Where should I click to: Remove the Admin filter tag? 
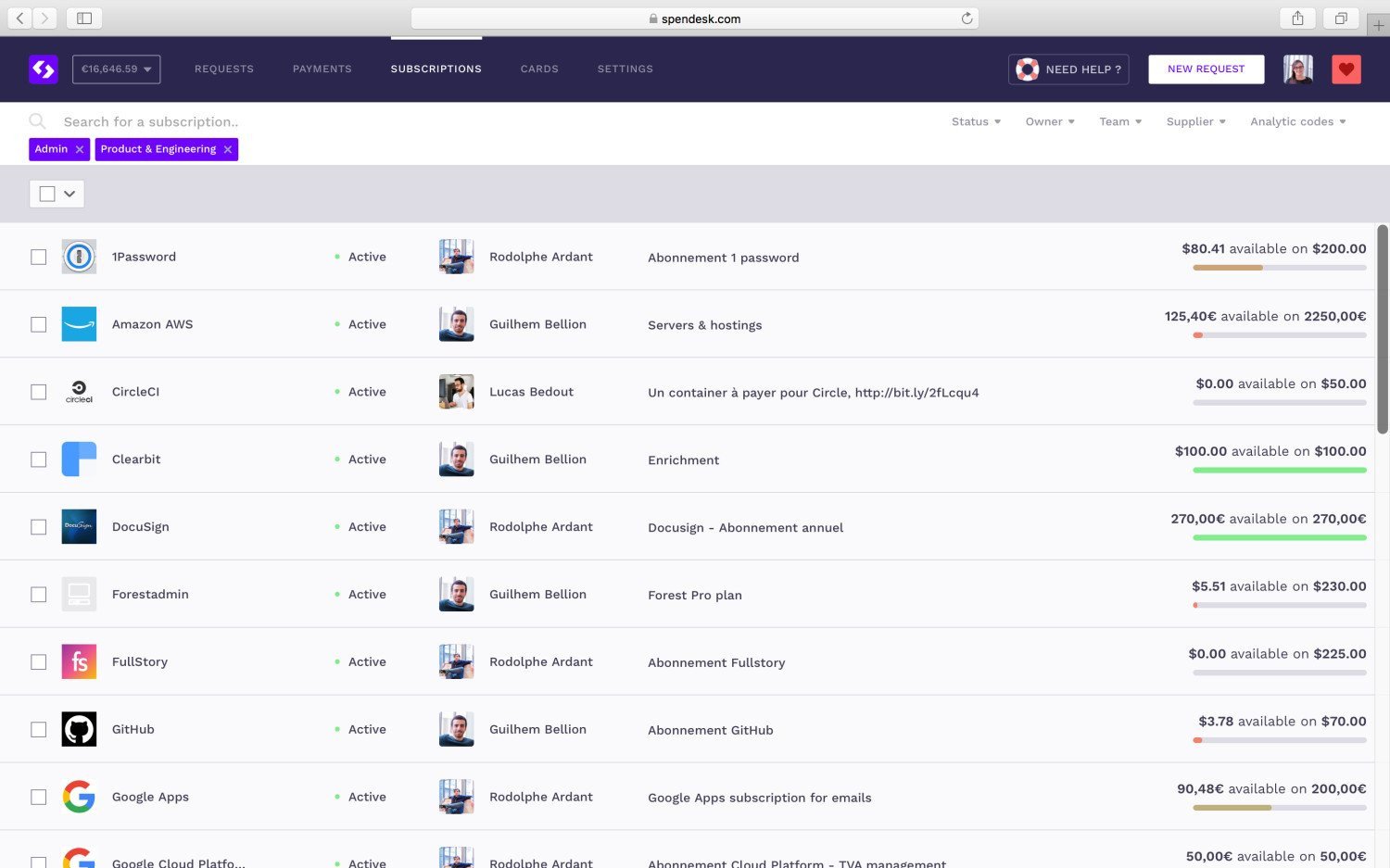click(x=80, y=149)
